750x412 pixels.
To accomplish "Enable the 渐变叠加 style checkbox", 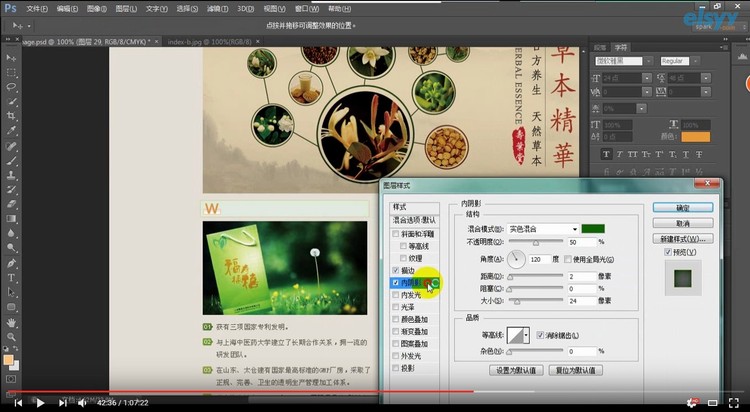I will (396, 331).
